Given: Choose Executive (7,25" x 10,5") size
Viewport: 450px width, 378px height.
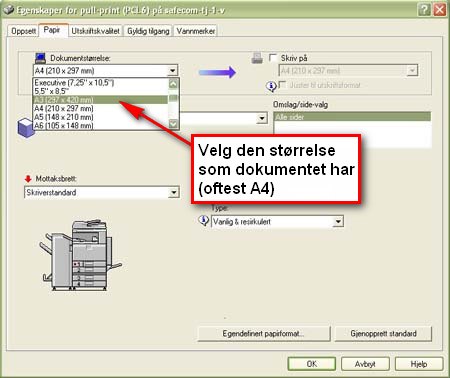Looking at the screenshot, I should [100, 82].
